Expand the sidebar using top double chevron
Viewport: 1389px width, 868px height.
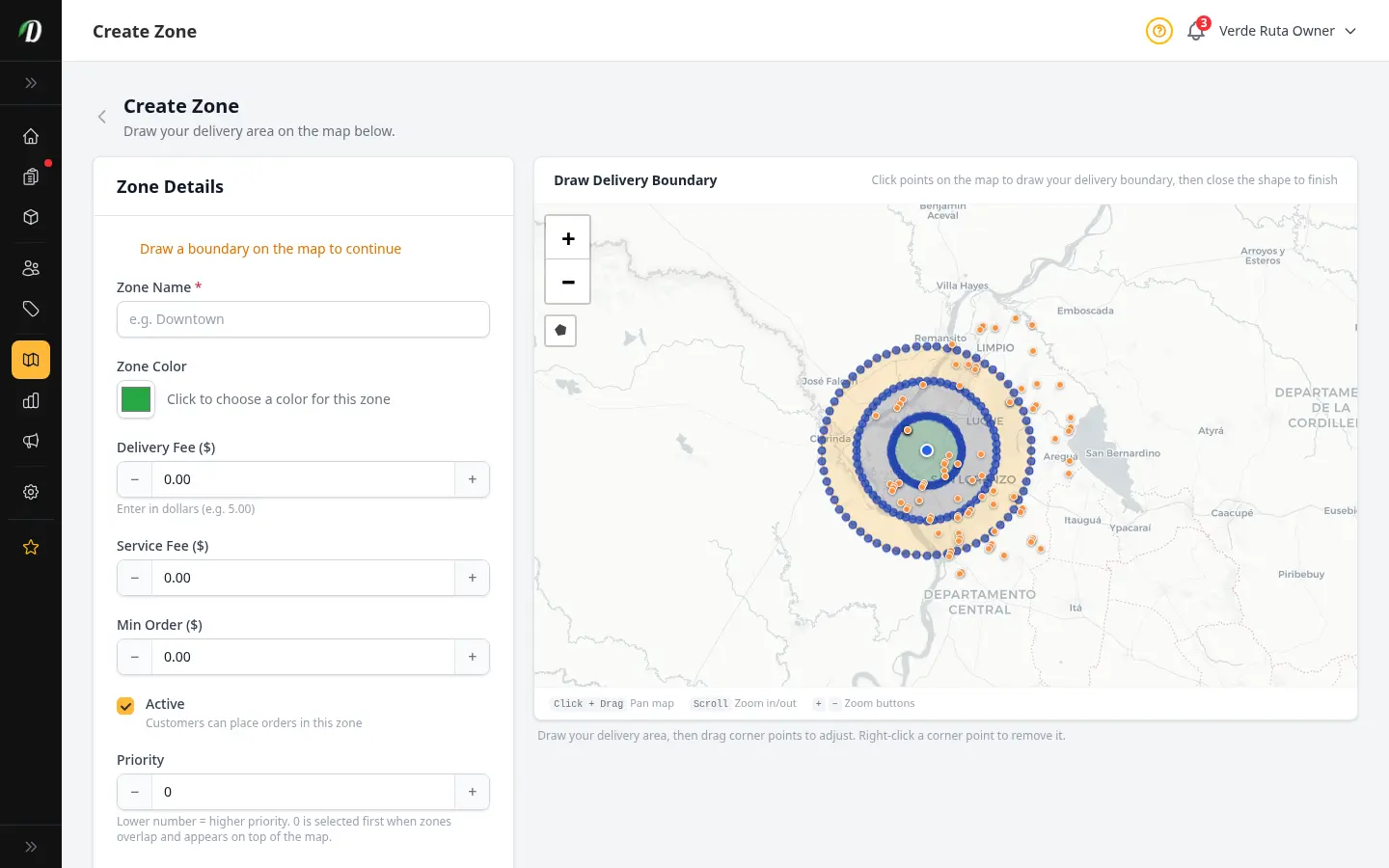click(x=31, y=83)
